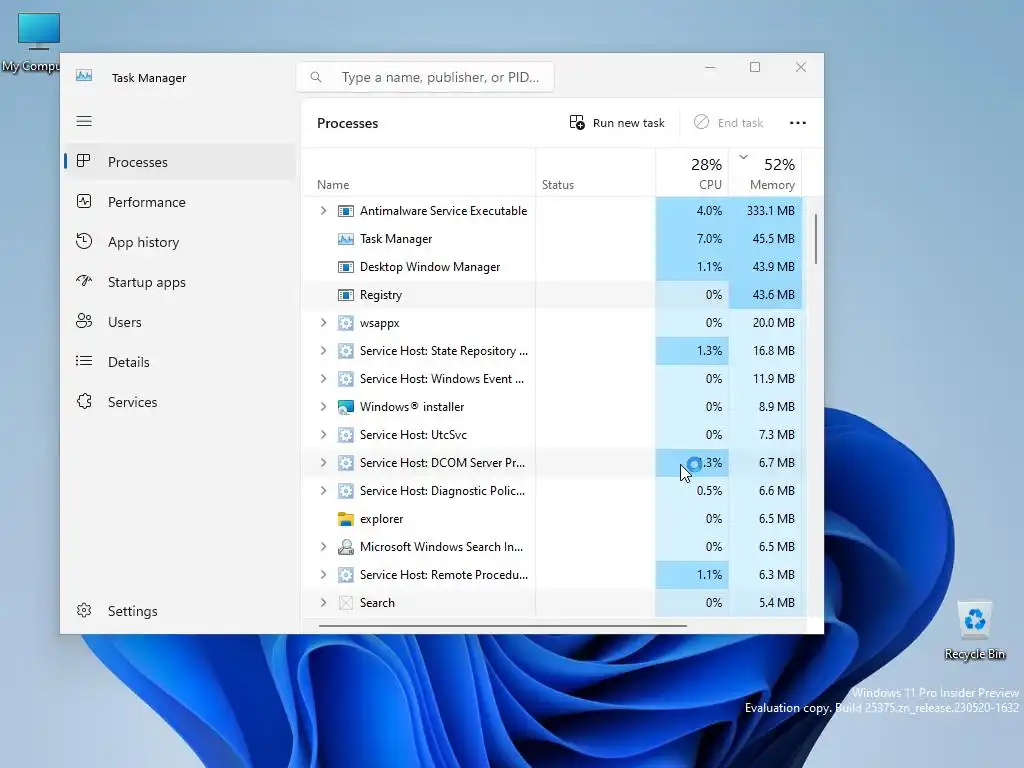The width and height of the screenshot is (1024, 768).
Task: Sort by Memory column header
Action: 765,174
